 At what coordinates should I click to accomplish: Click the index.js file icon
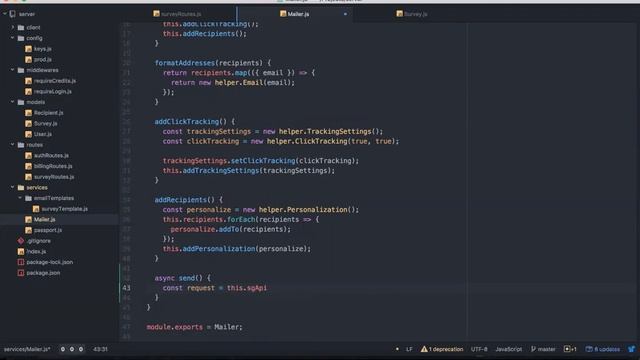pos(21,251)
